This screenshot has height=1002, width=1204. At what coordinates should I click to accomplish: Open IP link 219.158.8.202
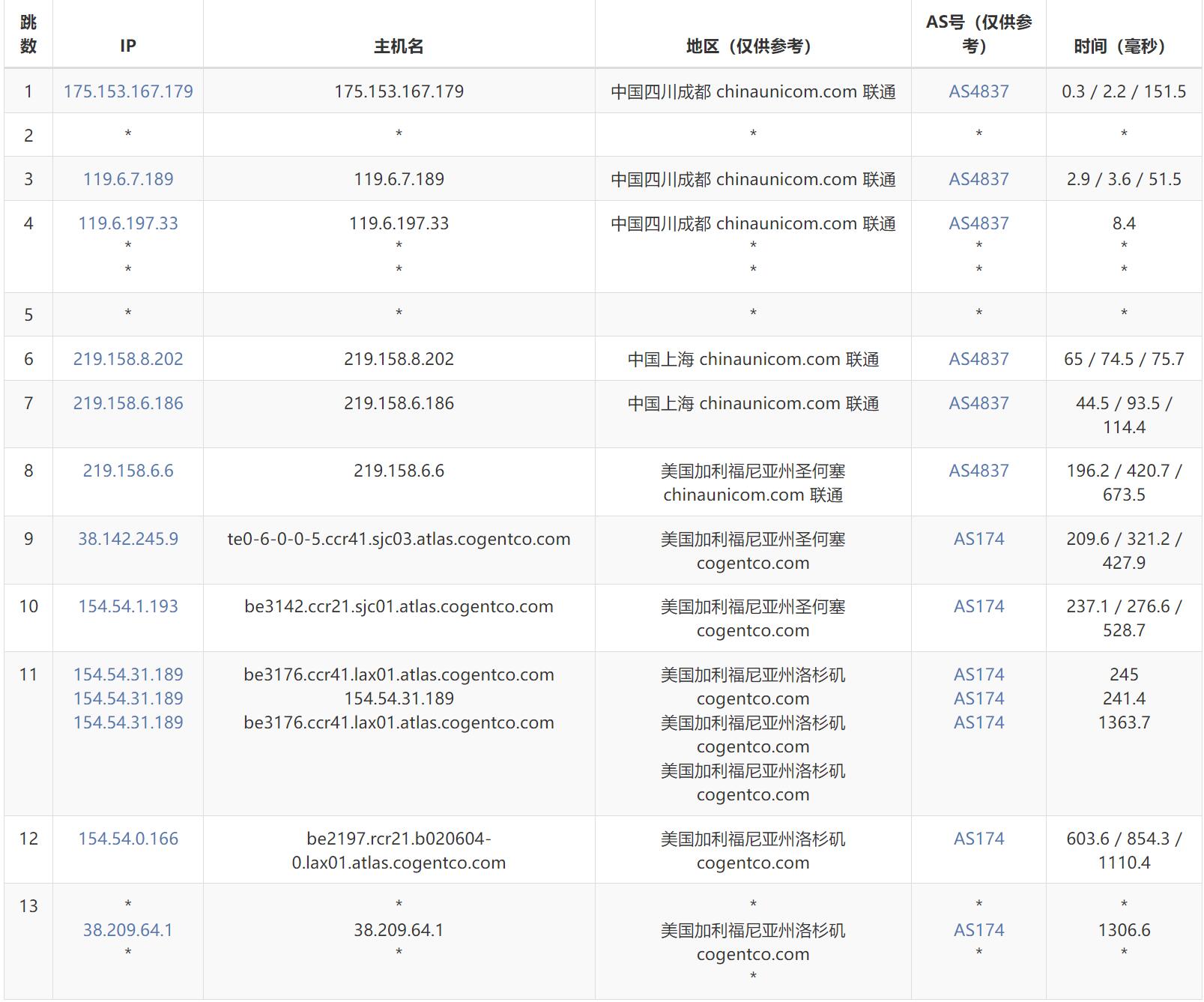click(x=128, y=359)
